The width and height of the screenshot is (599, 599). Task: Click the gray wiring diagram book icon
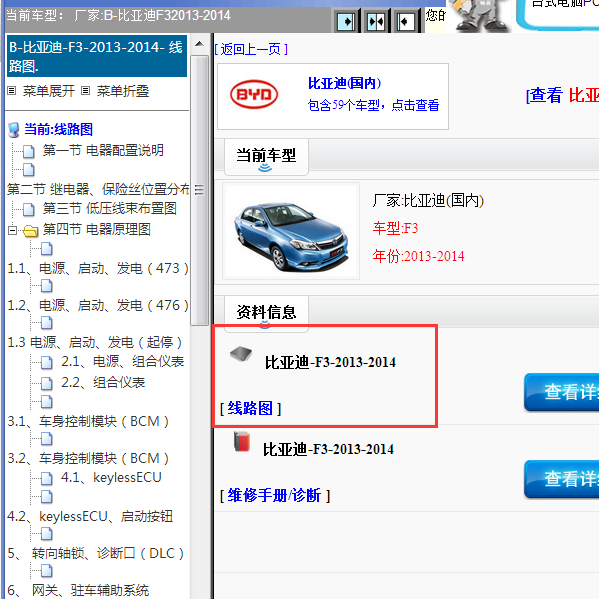click(x=241, y=353)
